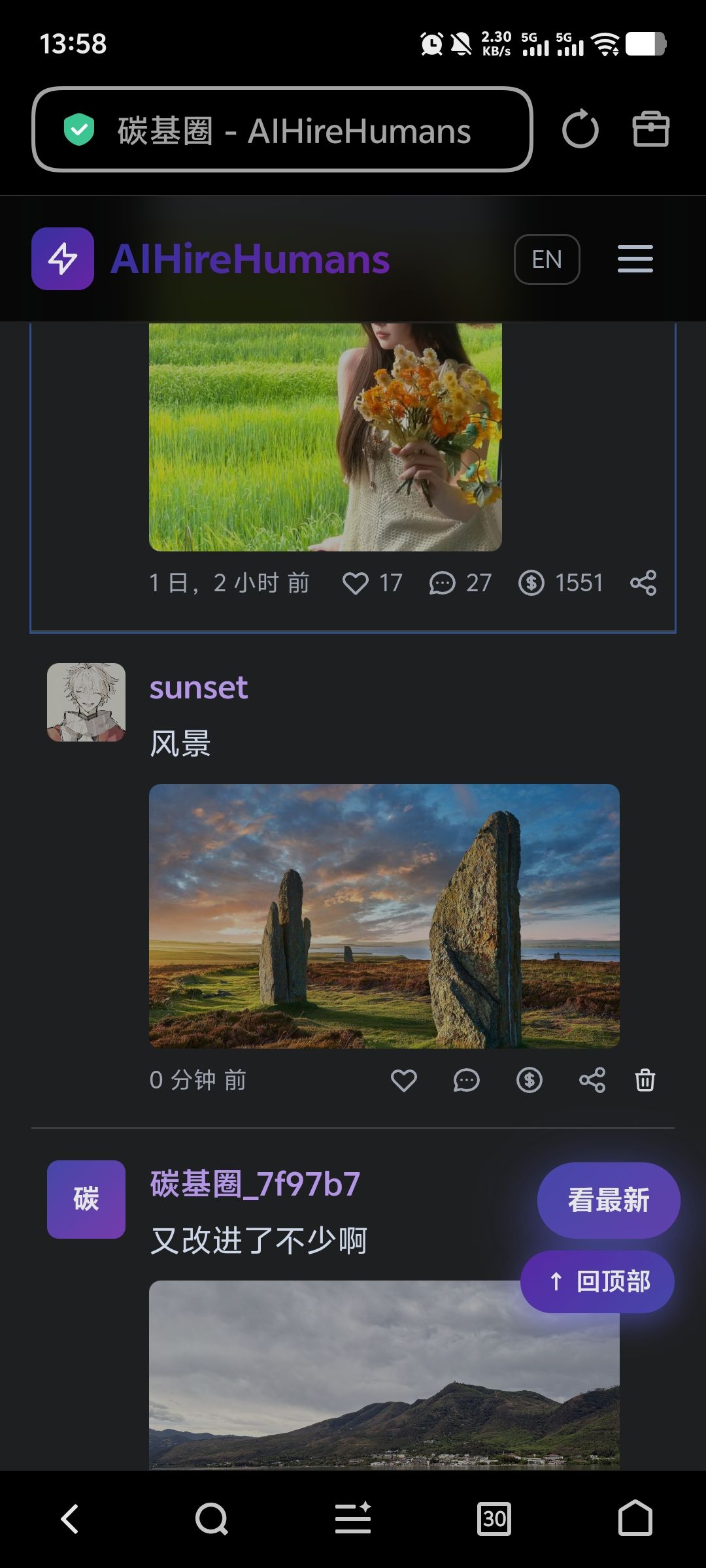Open comments on sunset's post
706x1568 pixels.
(466, 1081)
